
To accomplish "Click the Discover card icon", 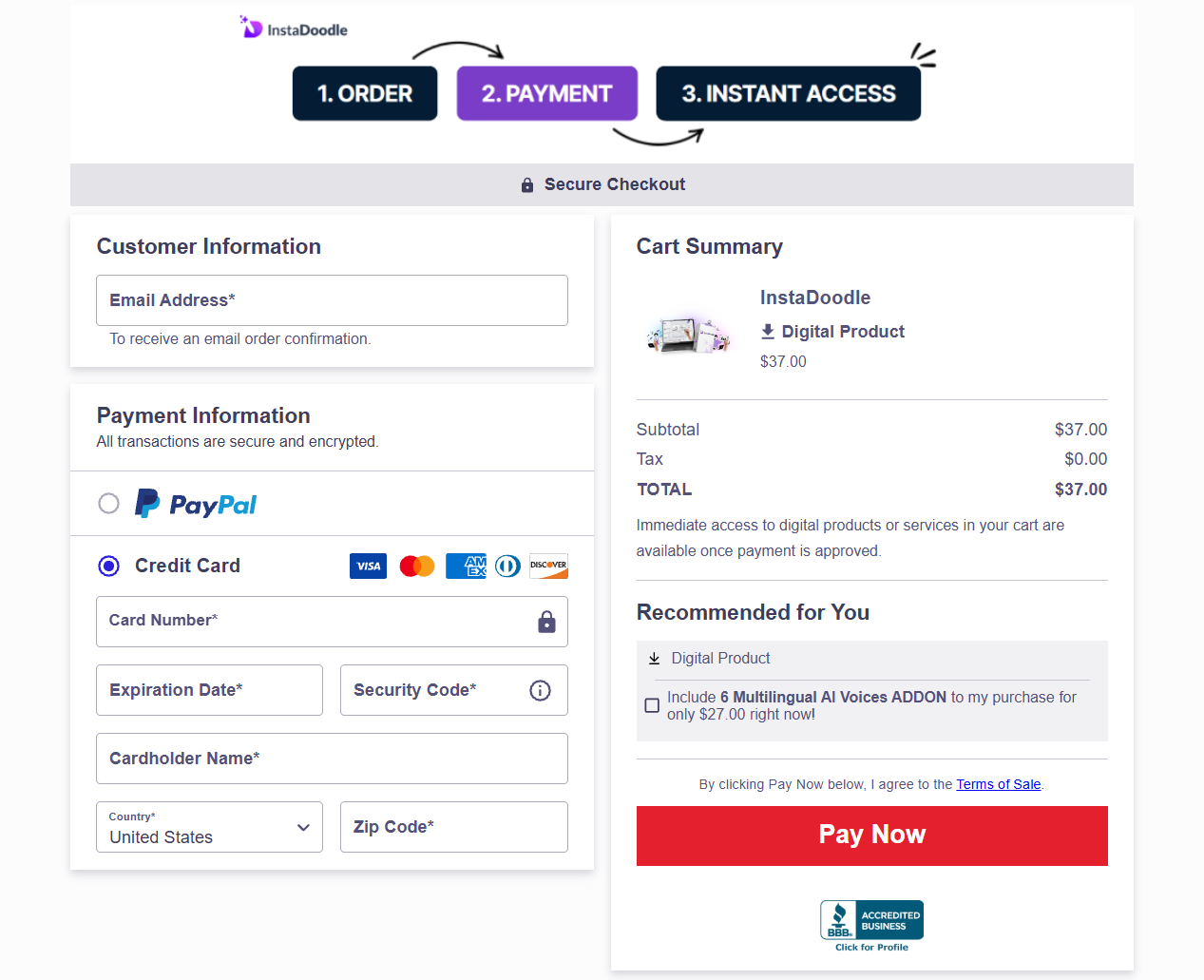I will point(548,567).
